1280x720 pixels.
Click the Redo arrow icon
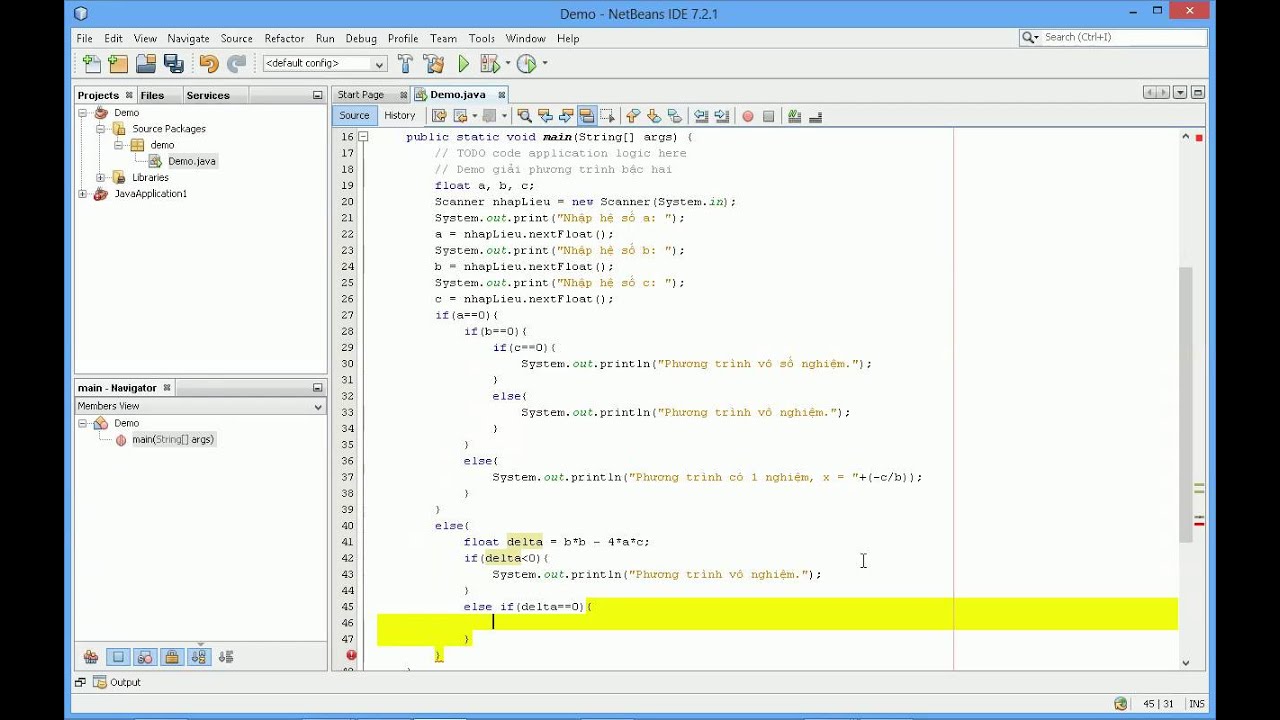(236, 64)
